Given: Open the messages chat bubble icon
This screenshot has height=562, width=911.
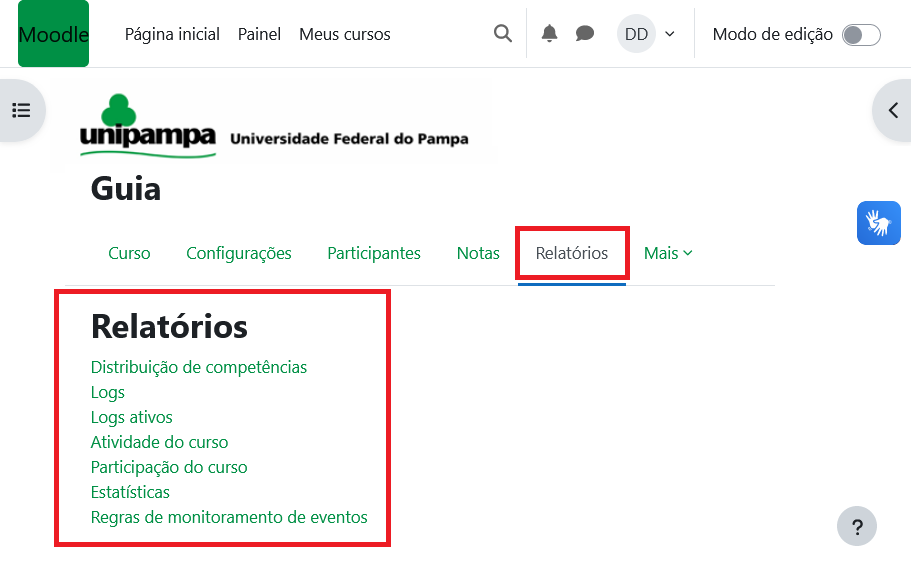Looking at the screenshot, I should pyautogui.click(x=585, y=34).
